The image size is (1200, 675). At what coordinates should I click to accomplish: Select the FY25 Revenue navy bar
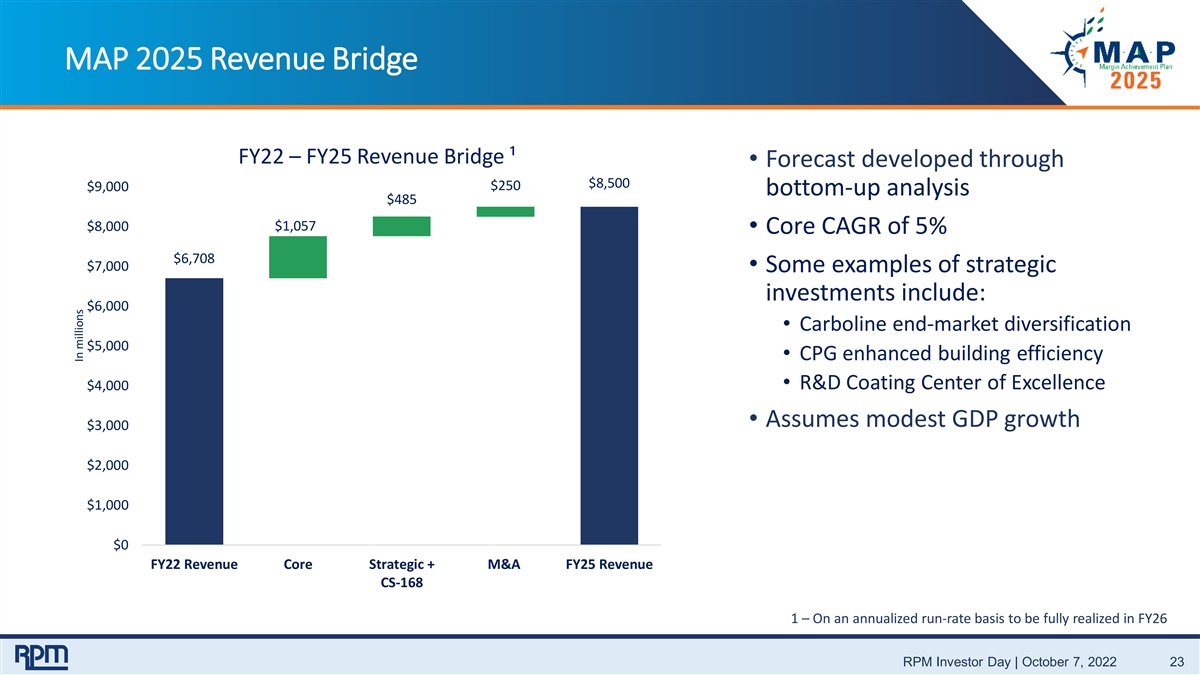click(610, 376)
